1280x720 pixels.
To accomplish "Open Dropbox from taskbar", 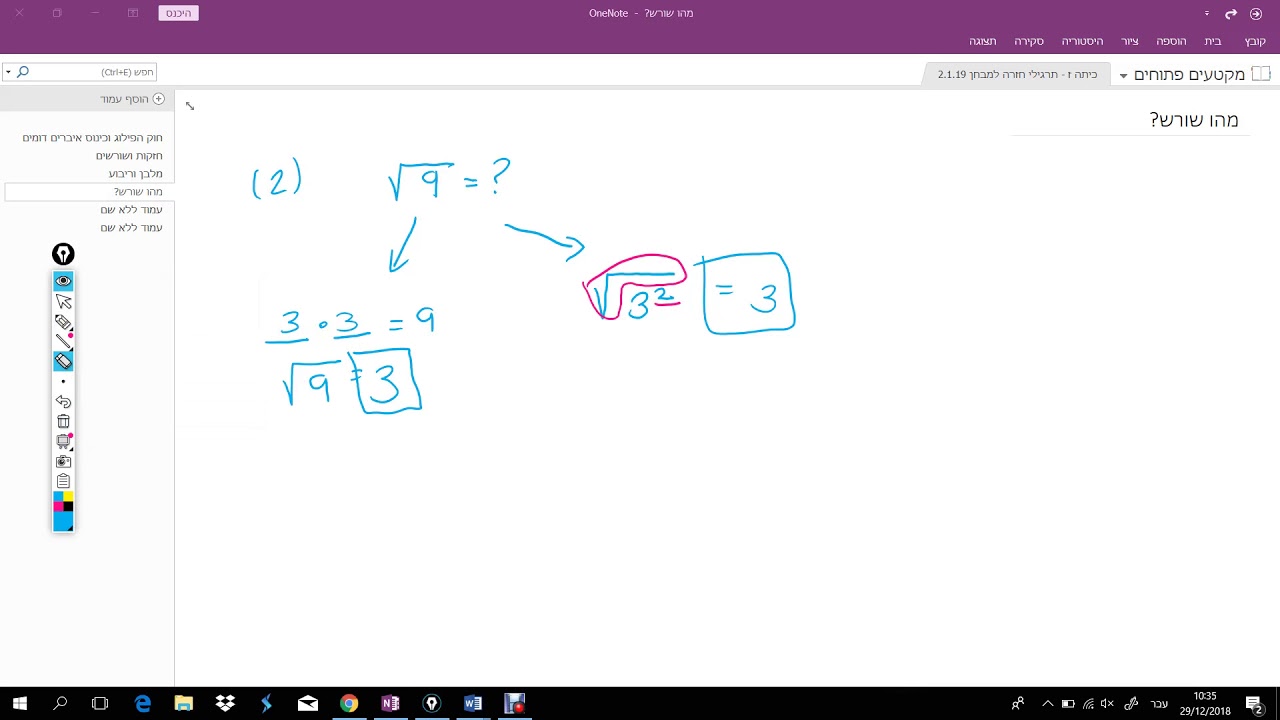I will click(225, 703).
